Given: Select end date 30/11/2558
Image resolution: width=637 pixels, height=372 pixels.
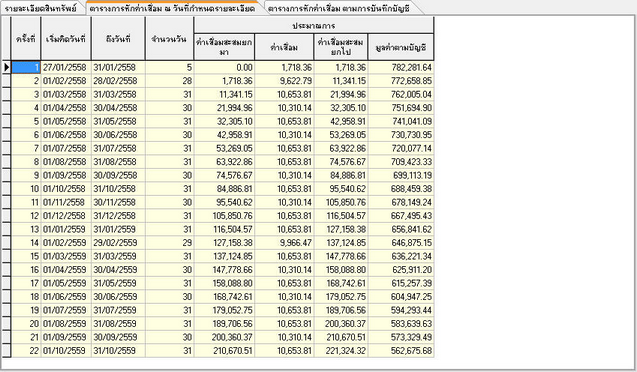Looking at the screenshot, I should 118,202.
